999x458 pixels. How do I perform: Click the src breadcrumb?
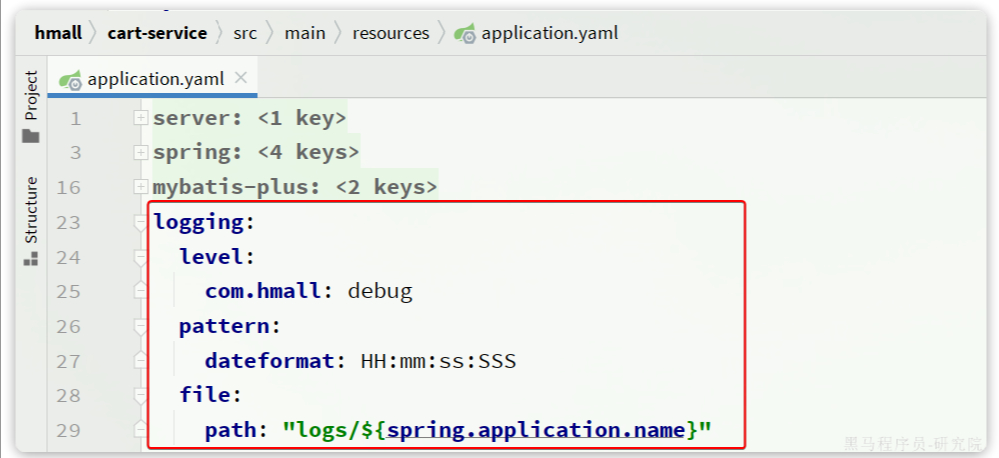(x=245, y=33)
